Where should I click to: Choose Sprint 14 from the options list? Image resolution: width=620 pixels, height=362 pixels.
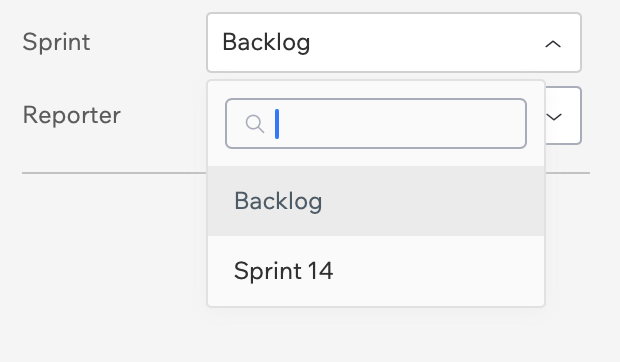click(x=376, y=271)
